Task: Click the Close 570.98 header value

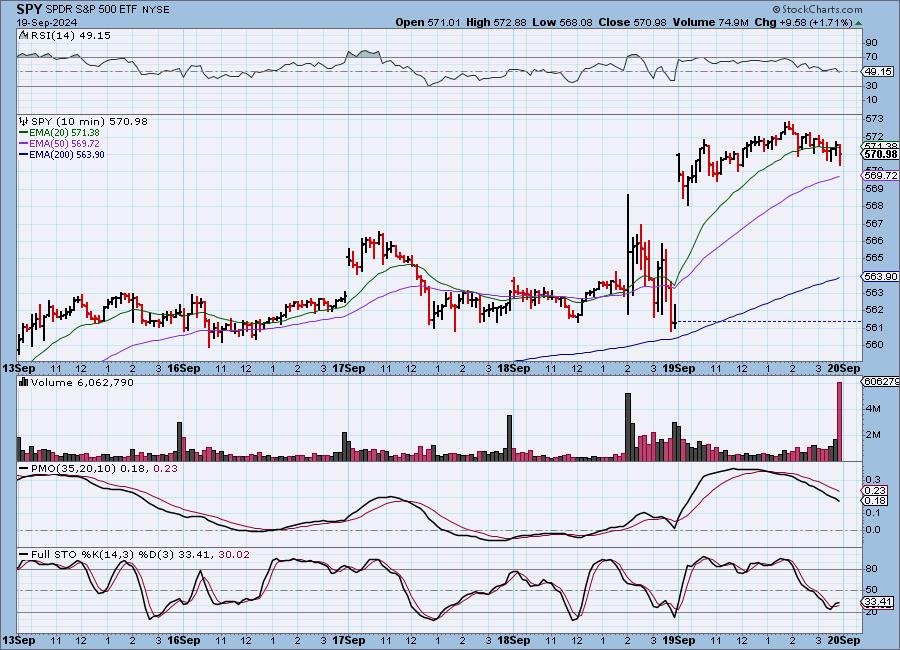Action: (x=633, y=22)
